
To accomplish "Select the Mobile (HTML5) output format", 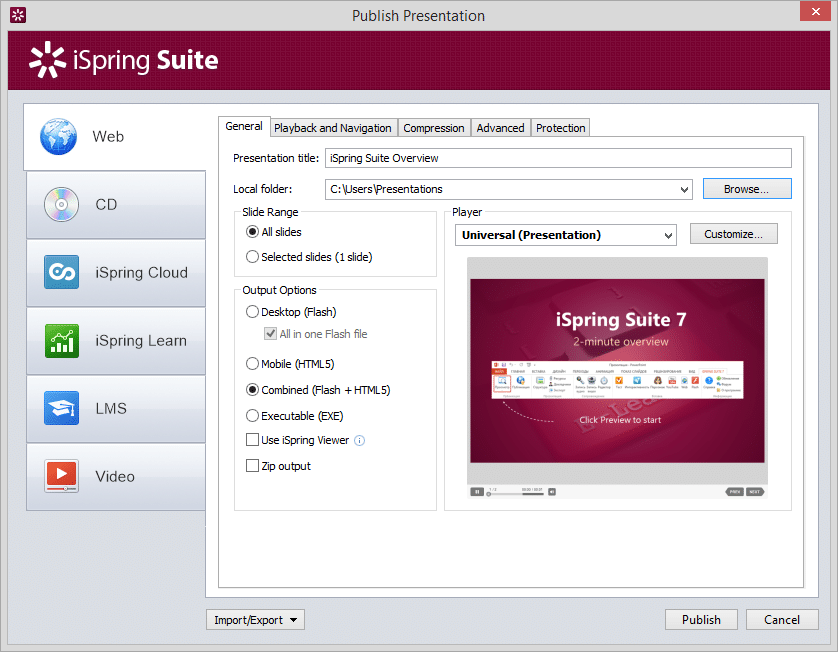I will [252, 364].
